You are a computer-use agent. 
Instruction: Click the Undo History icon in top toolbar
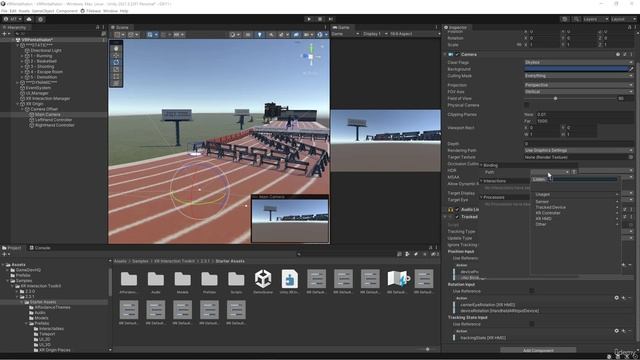pyautogui.click(x=565, y=19)
